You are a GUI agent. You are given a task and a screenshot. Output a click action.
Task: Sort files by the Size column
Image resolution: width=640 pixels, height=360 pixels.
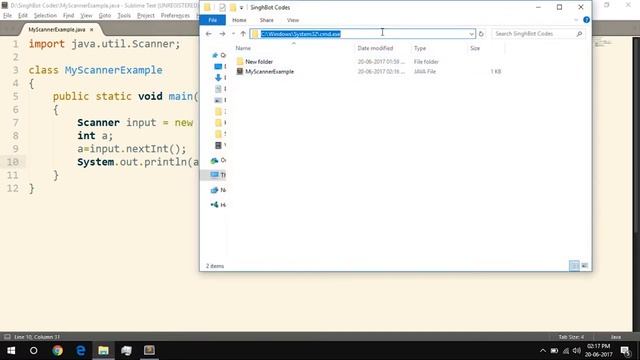(x=475, y=48)
